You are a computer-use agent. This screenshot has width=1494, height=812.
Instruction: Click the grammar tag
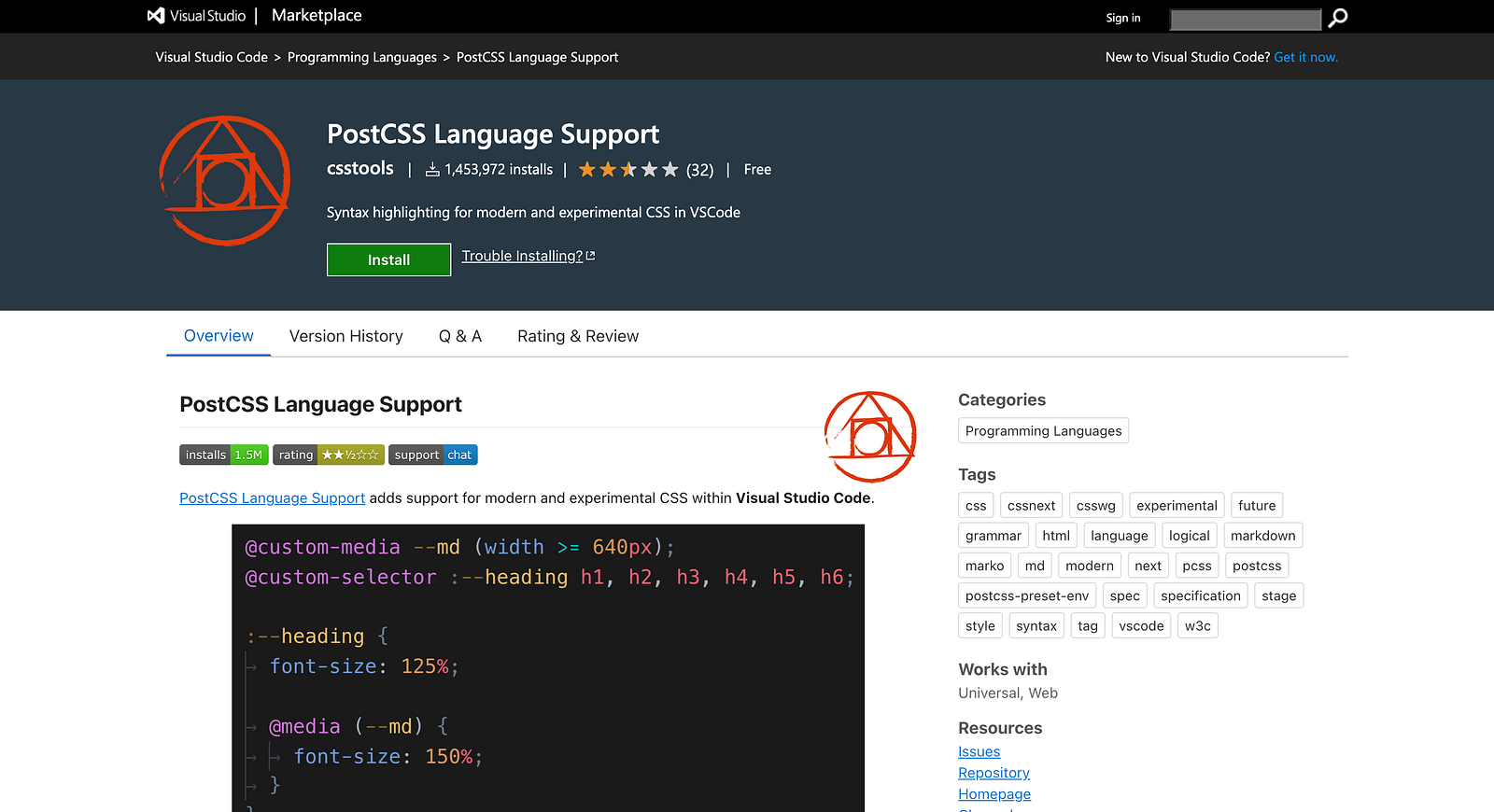994,535
